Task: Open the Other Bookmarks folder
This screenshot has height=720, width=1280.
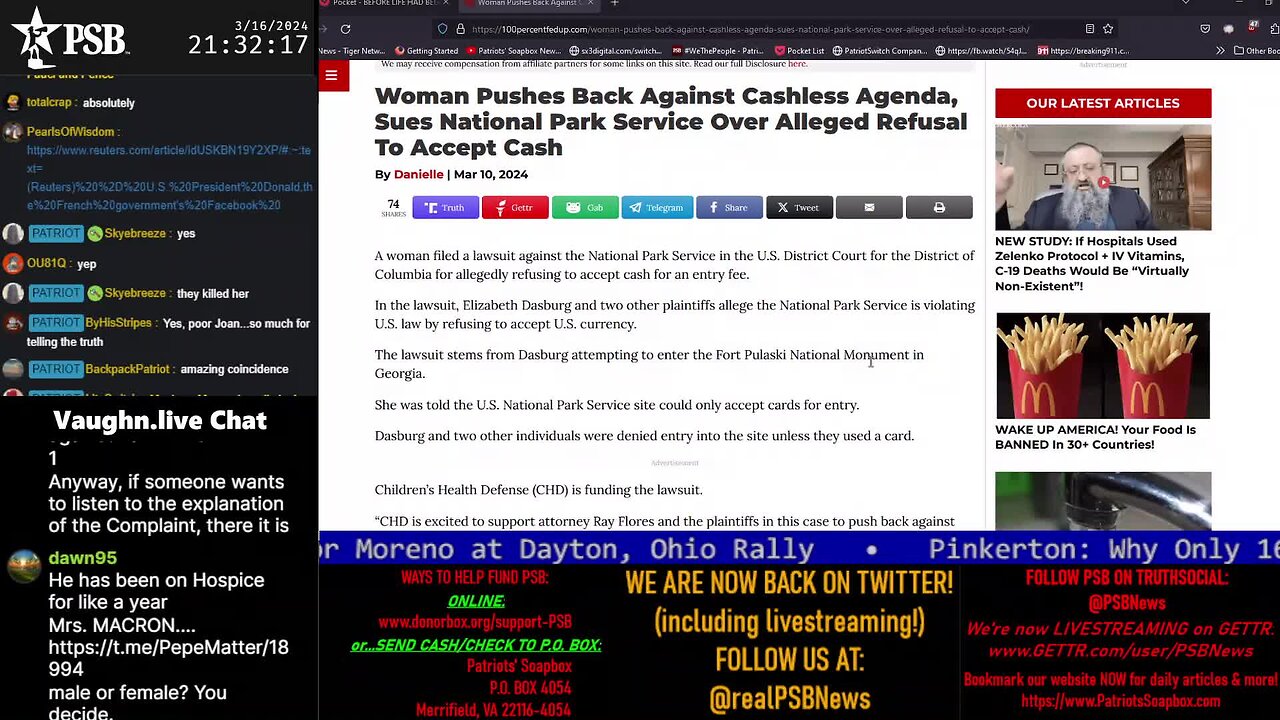Action: tap(1258, 51)
